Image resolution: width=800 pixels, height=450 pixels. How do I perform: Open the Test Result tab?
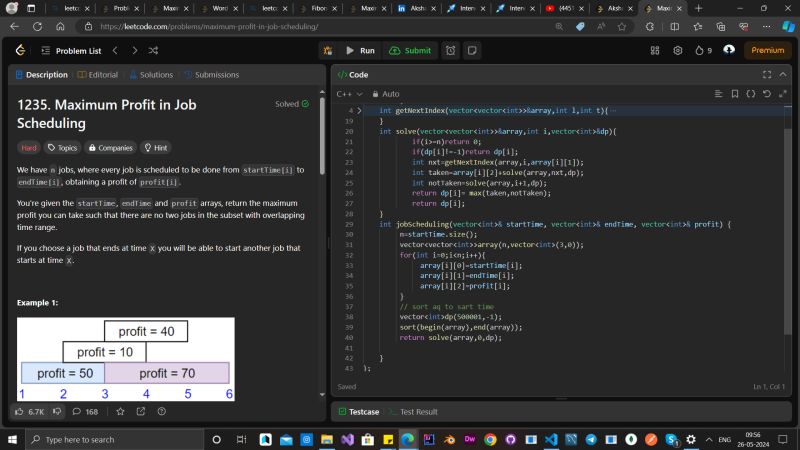pos(418,411)
